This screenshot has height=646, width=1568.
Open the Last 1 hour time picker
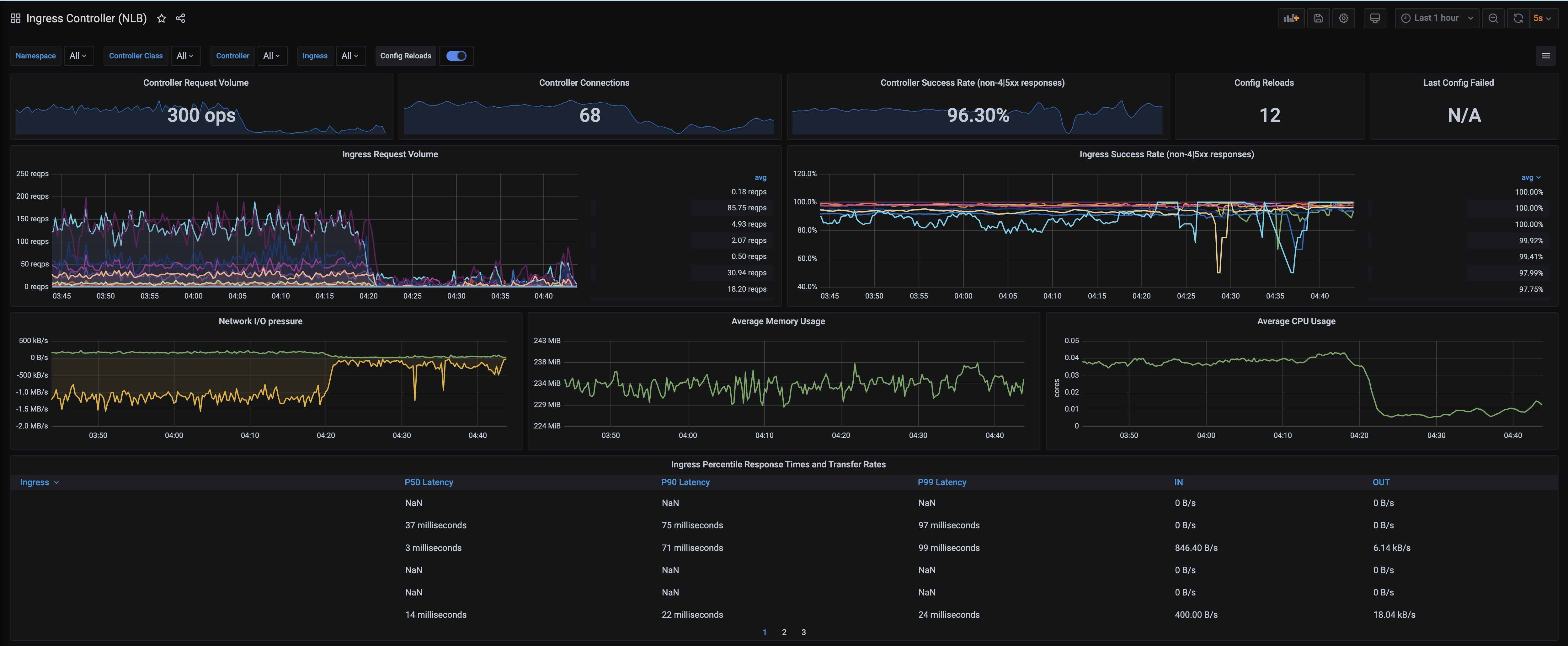coord(1436,18)
